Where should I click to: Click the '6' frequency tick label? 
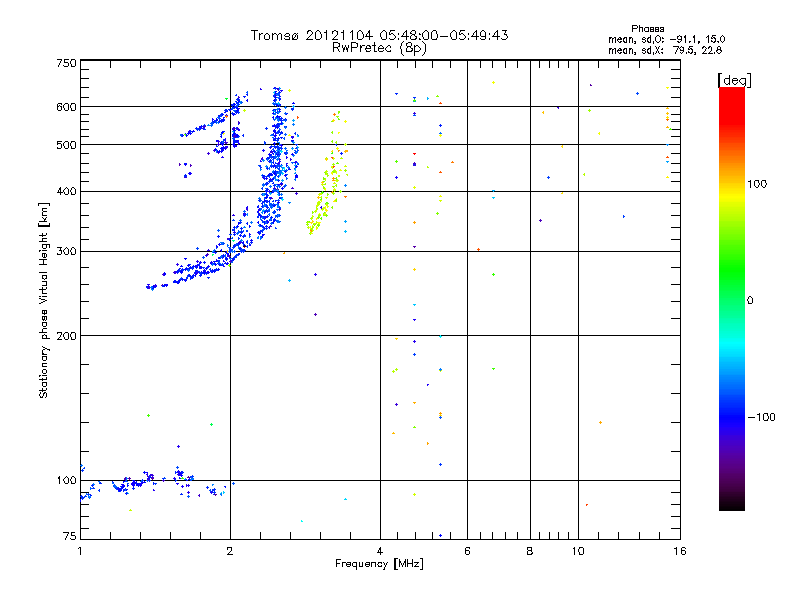(467, 551)
